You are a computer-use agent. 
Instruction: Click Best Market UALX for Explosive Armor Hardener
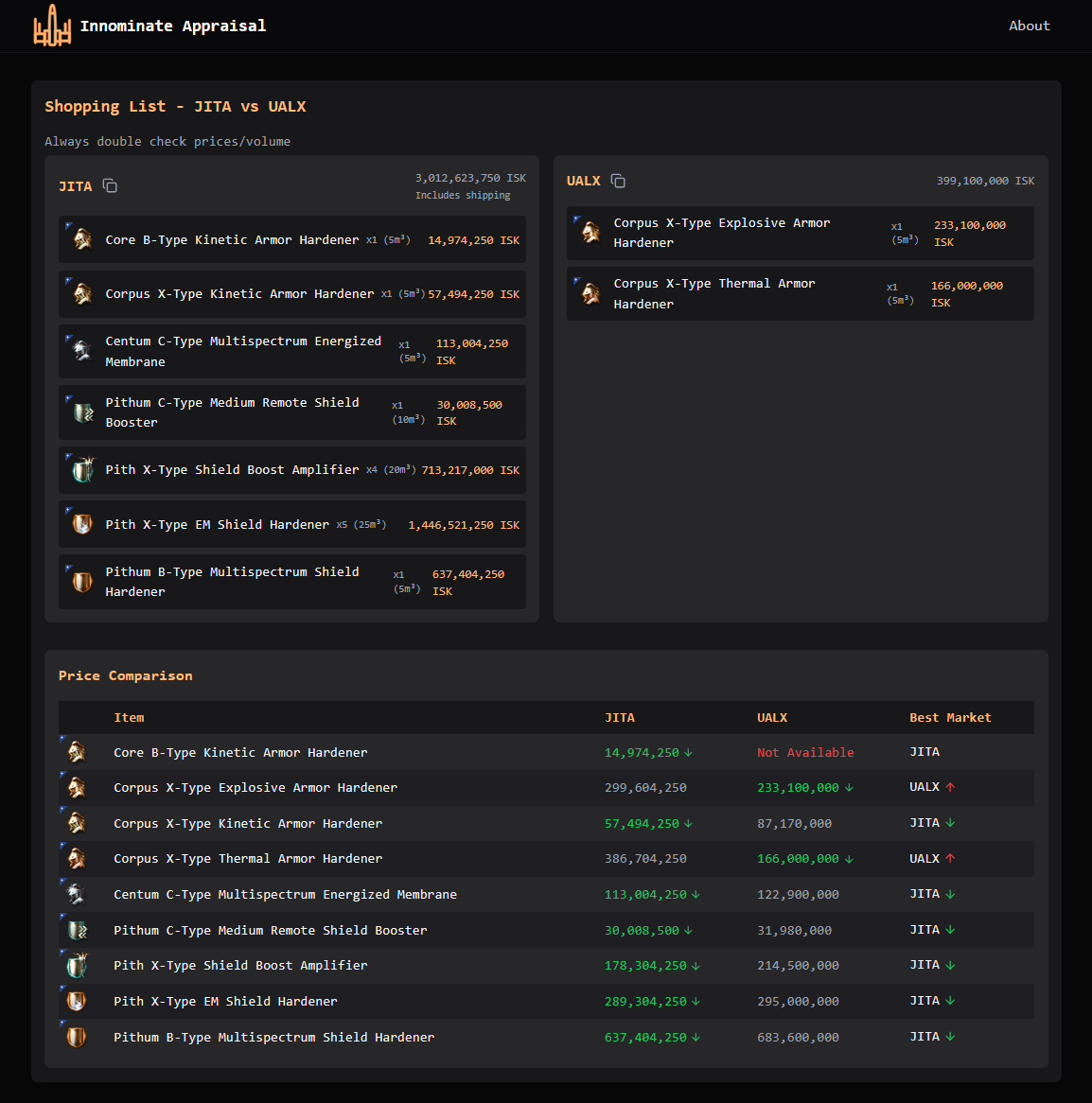[x=924, y=786]
